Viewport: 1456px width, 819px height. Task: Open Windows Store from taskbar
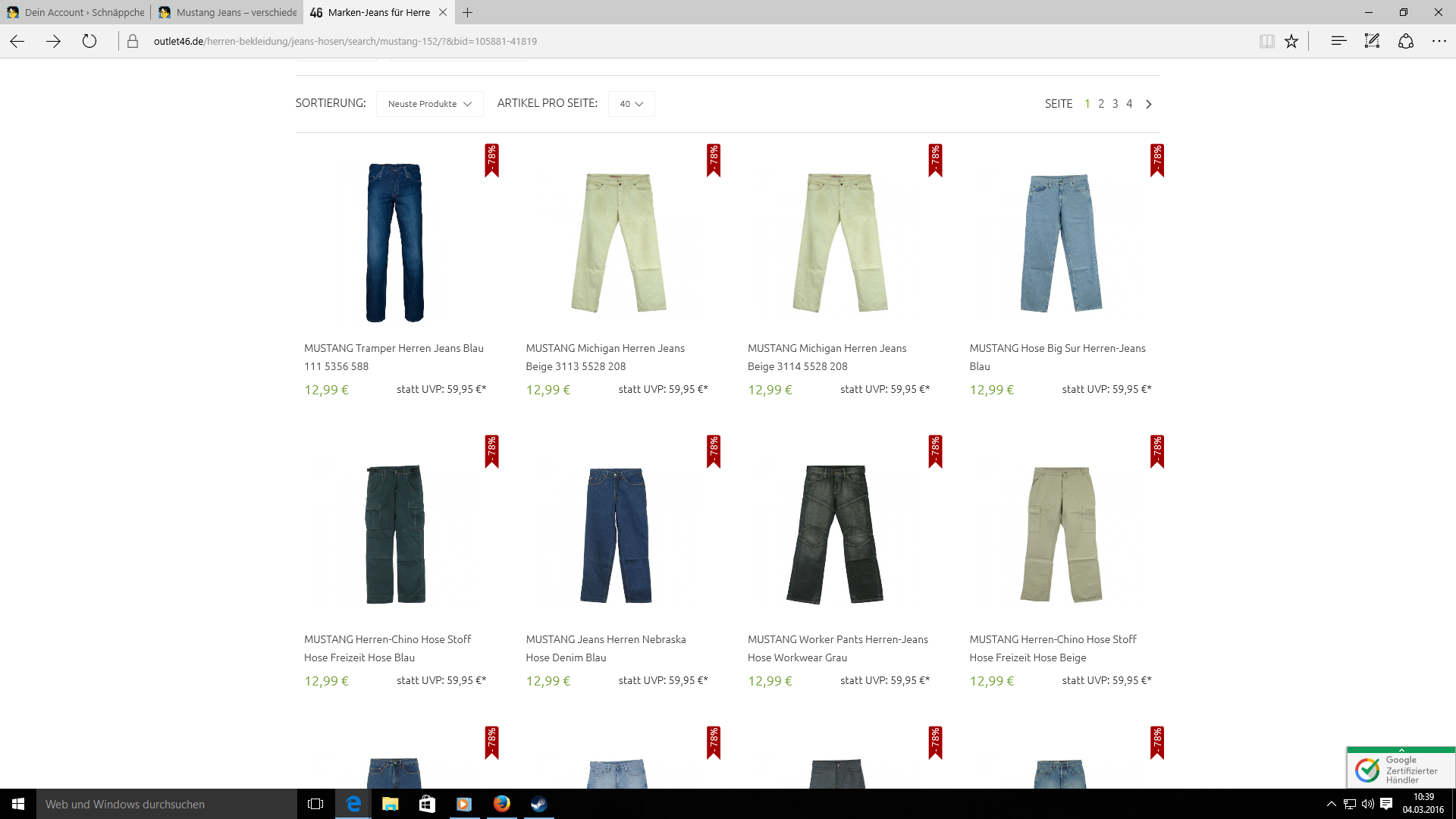(x=427, y=804)
